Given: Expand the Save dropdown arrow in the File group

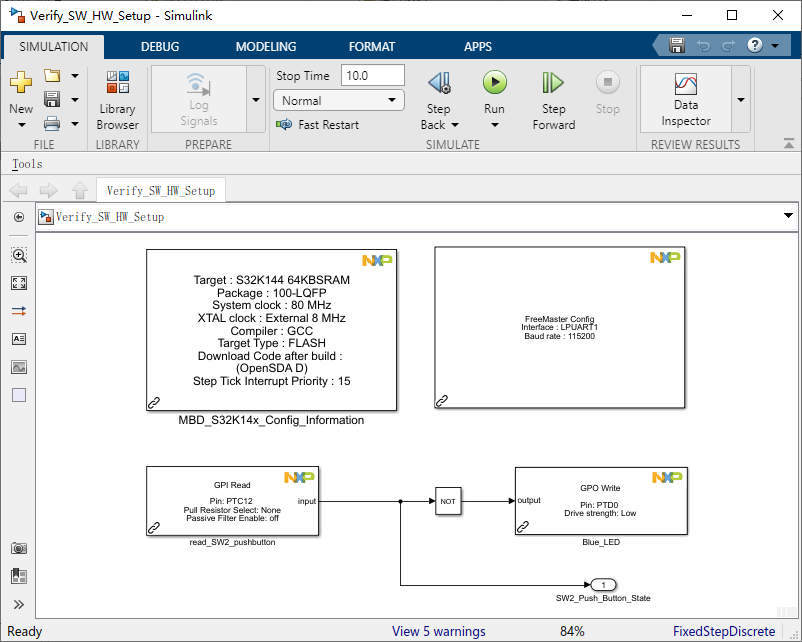Looking at the screenshot, I should coord(75,100).
